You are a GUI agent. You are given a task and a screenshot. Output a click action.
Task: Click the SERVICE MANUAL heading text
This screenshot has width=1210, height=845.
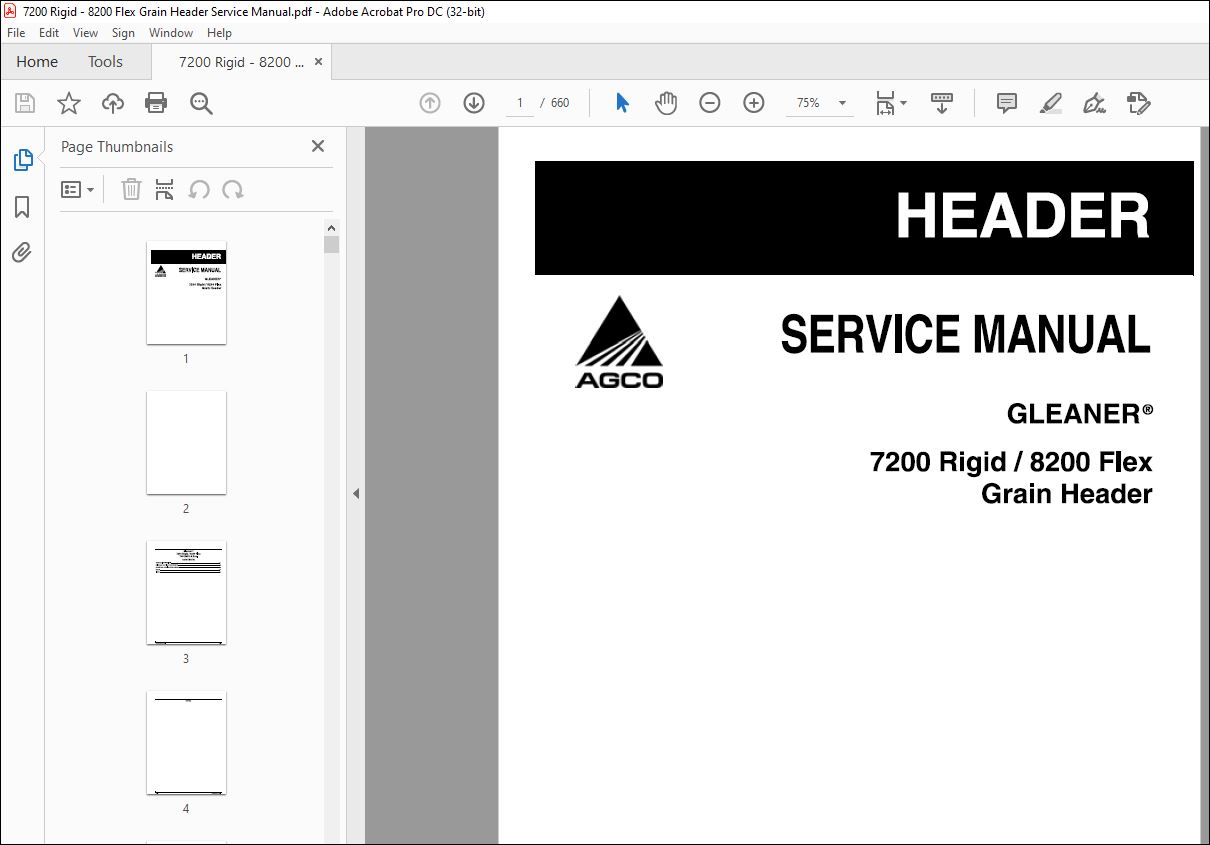(965, 335)
